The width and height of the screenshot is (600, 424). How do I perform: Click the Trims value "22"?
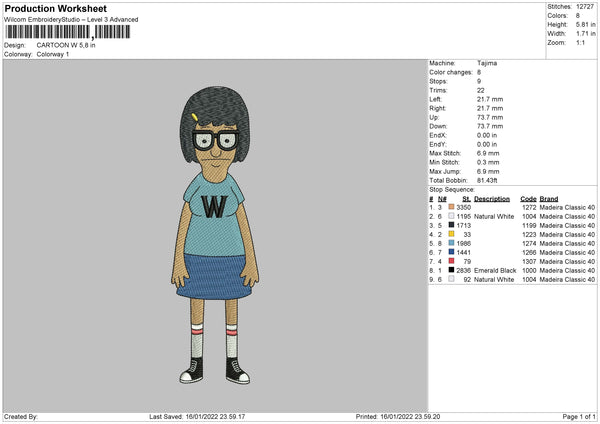coord(481,90)
